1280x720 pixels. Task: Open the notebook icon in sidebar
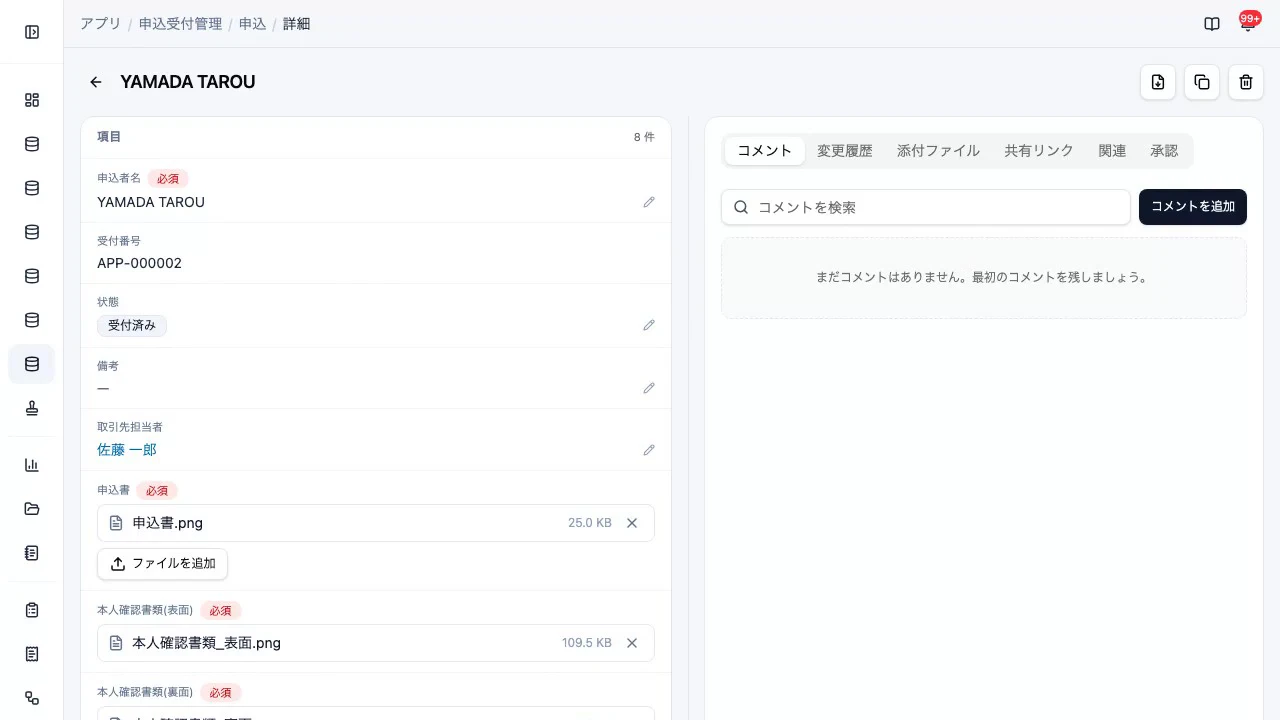click(x=32, y=553)
